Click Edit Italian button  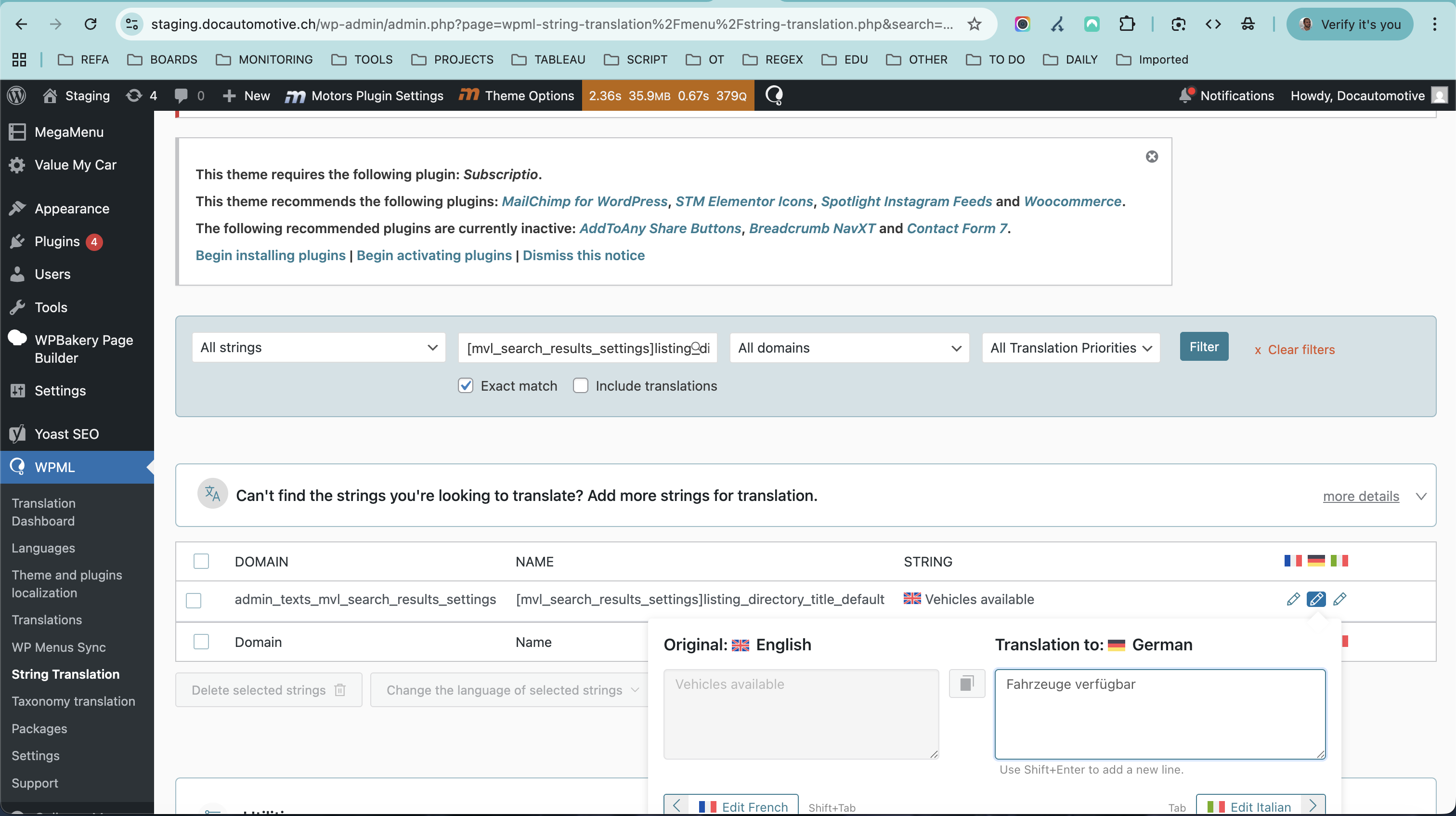pos(1261,805)
